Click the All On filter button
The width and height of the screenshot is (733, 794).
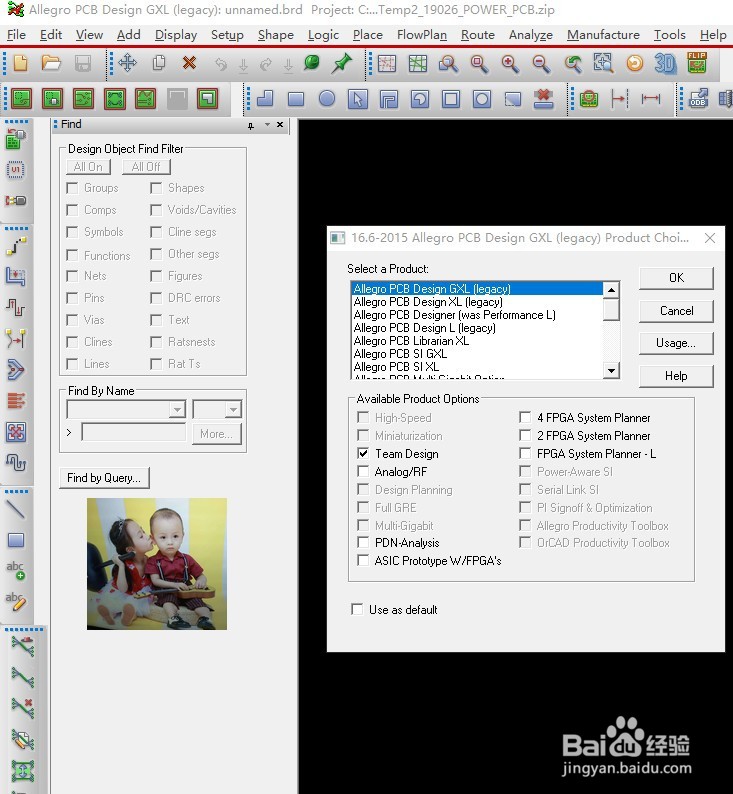click(88, 167)
